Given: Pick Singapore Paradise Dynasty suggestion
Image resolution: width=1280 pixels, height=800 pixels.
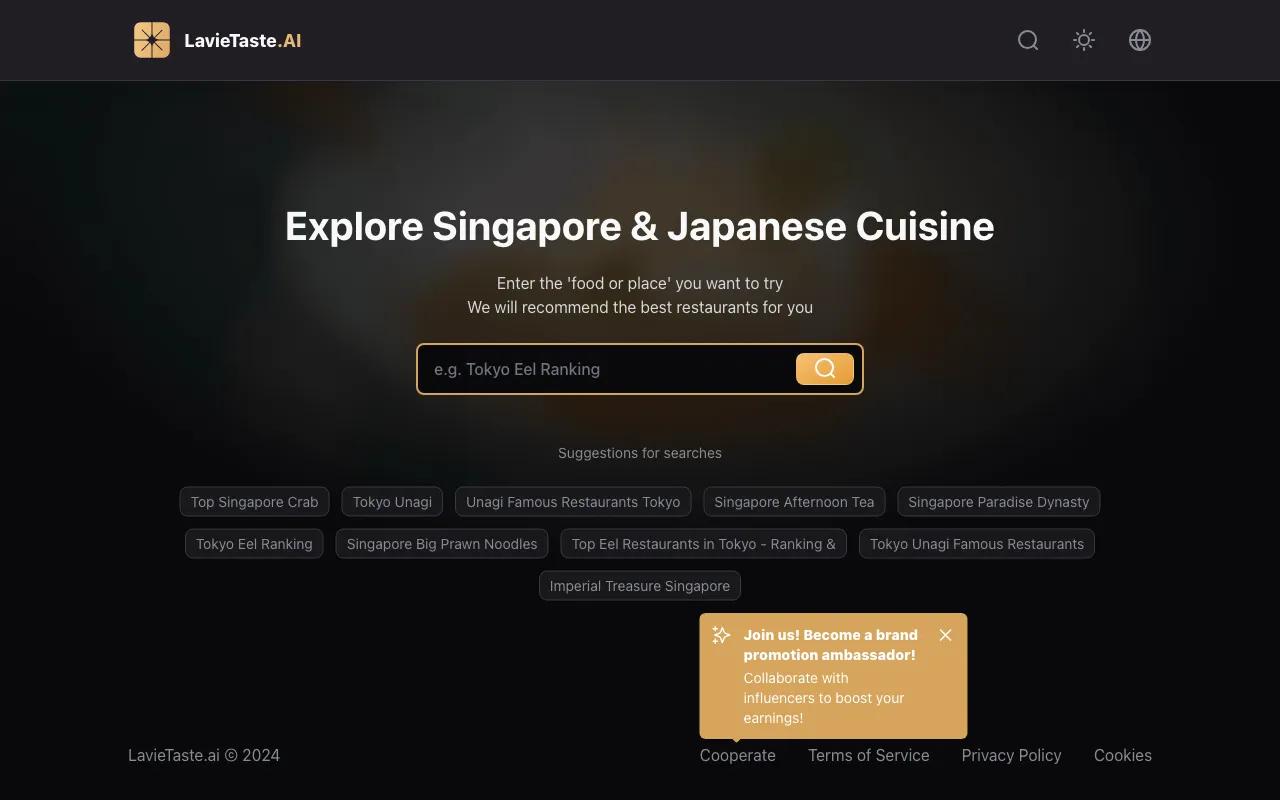Looking at the screenshot, I should click(x=998, y=502).
